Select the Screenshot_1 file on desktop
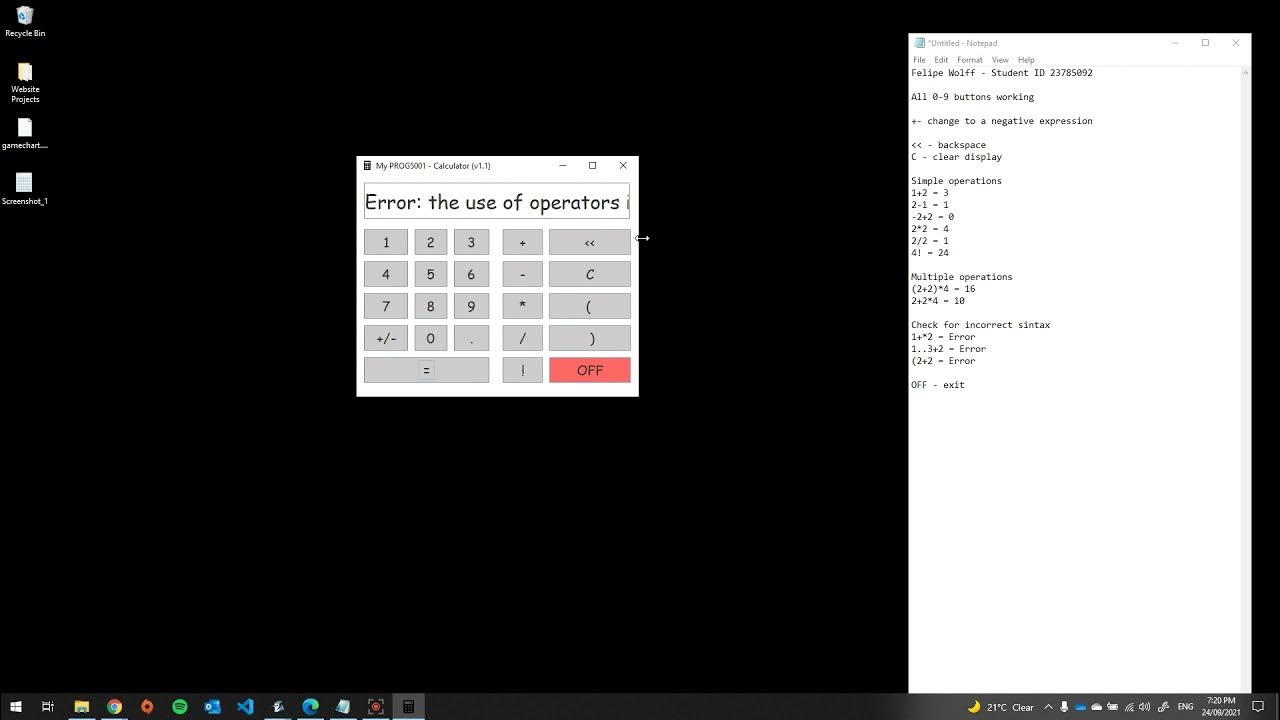This screenshot has width=1280, height=720. pyautogui.click(x=25, y=188)
